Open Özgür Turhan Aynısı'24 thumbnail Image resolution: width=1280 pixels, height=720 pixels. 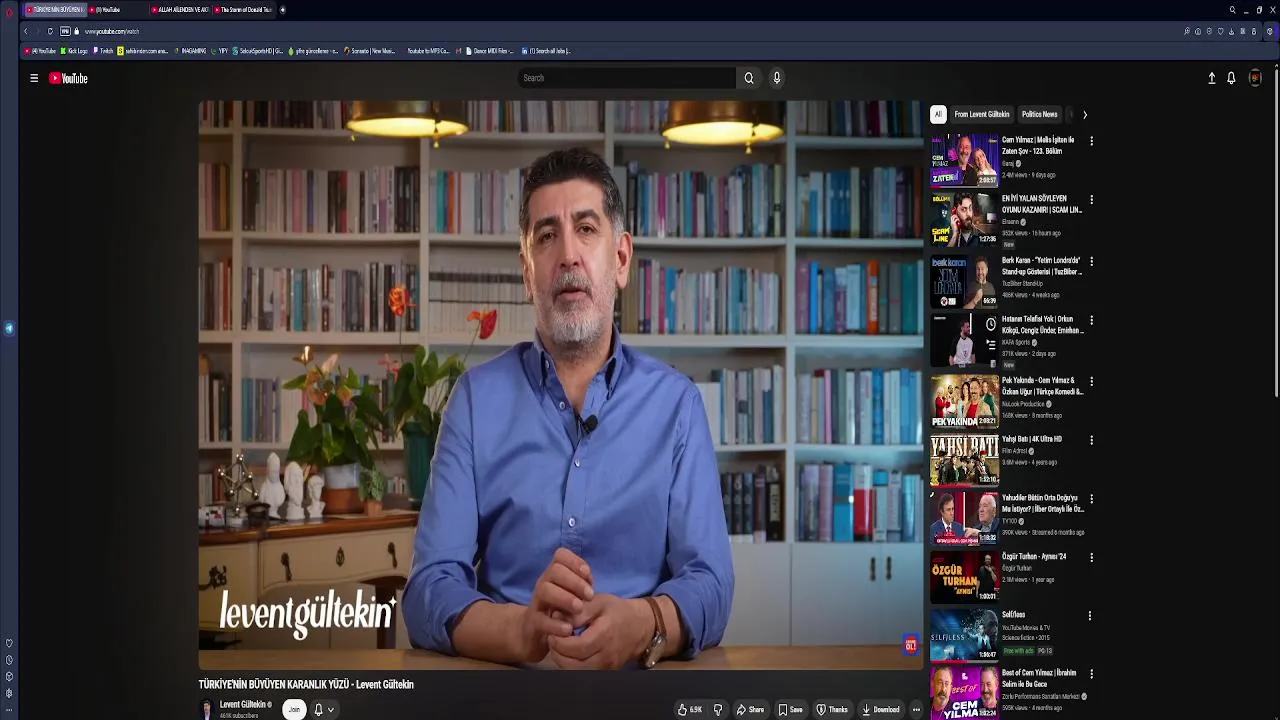click(964, 577)
